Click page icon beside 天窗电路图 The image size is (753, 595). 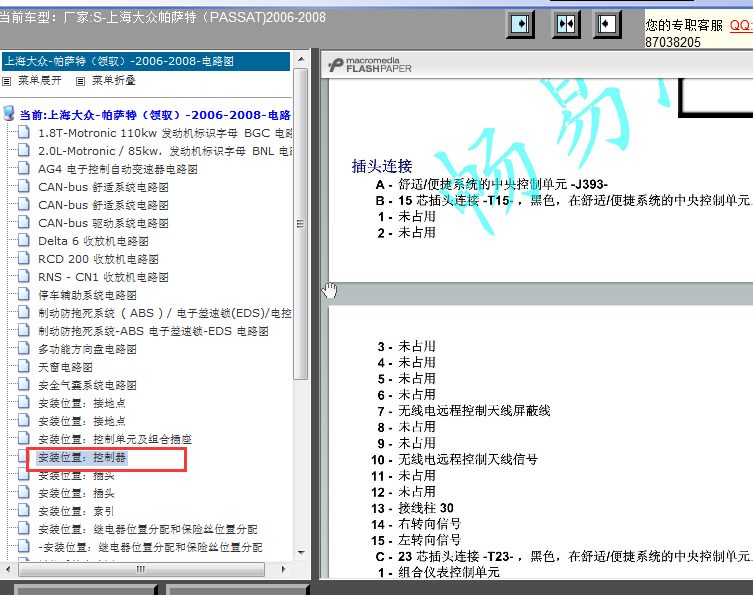pyautogui.click(x=24, y=366)
